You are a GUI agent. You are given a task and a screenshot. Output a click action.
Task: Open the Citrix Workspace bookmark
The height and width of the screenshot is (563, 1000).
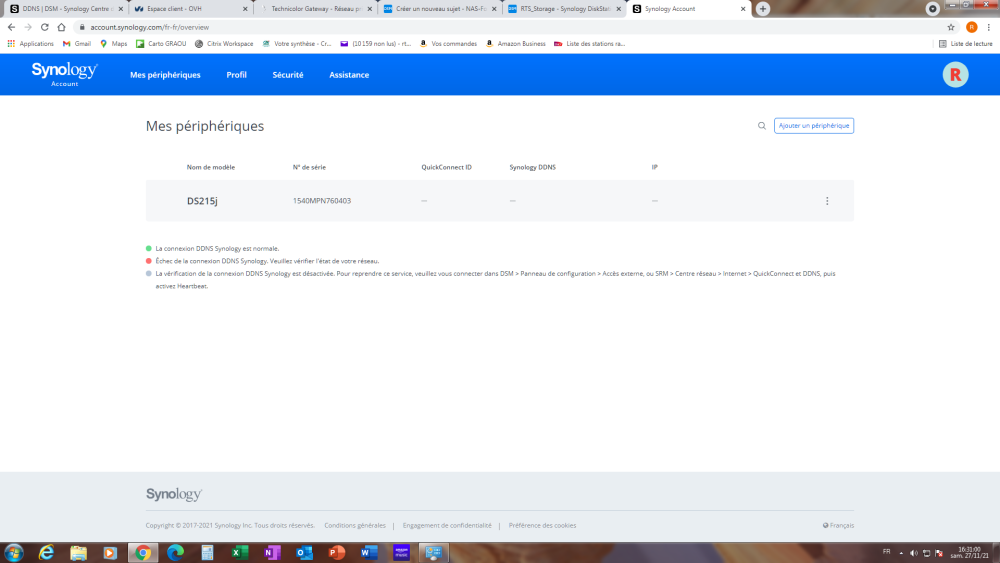tap(224, 44)
